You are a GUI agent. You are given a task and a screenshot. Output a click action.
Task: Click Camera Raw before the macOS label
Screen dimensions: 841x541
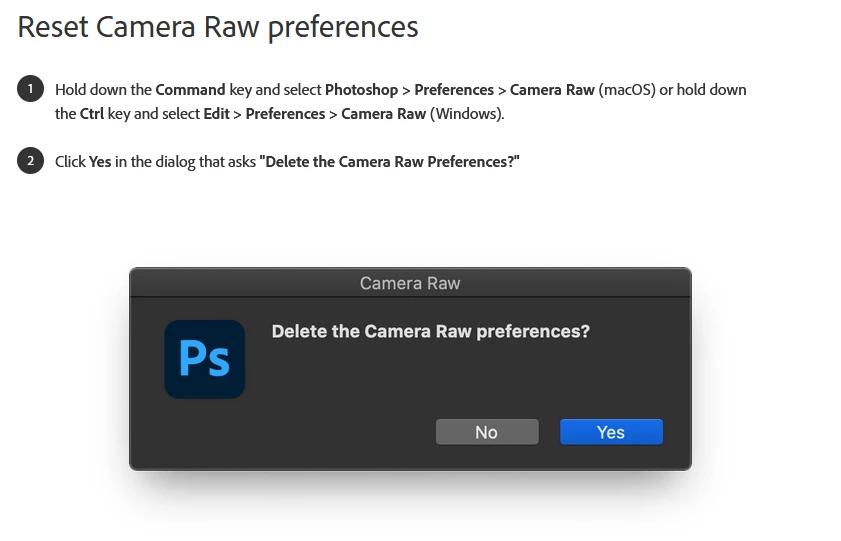(552, 90)
